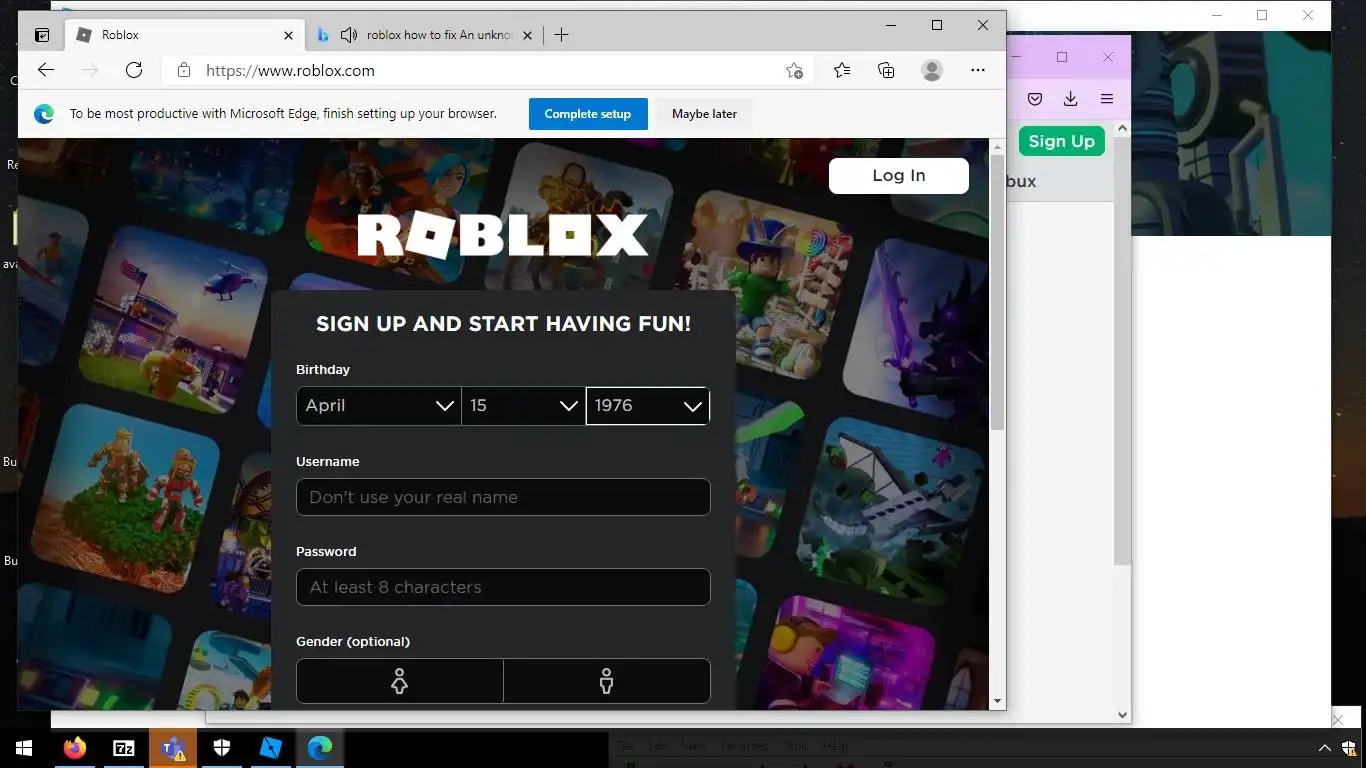Dismiss with Maybe later button
This screenshot has width=1366, height=768.
(x=704, y=114)
